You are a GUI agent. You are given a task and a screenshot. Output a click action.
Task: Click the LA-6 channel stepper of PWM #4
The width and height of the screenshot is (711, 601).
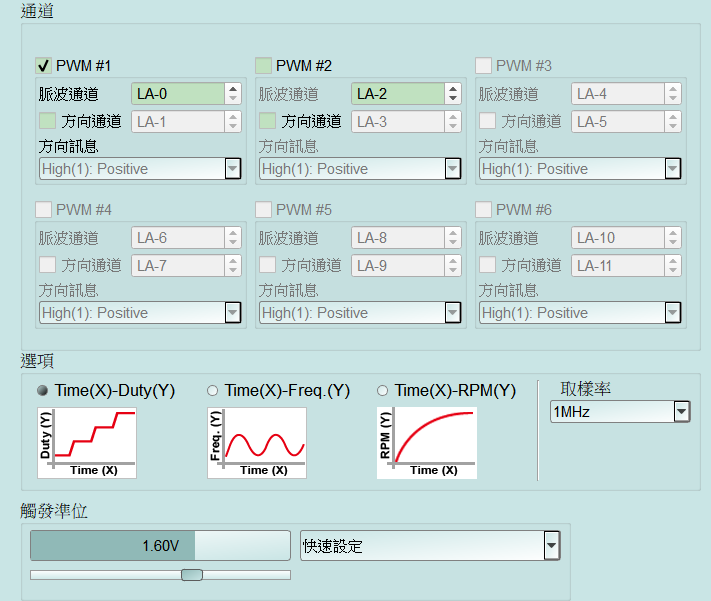(x=233, y=238)
